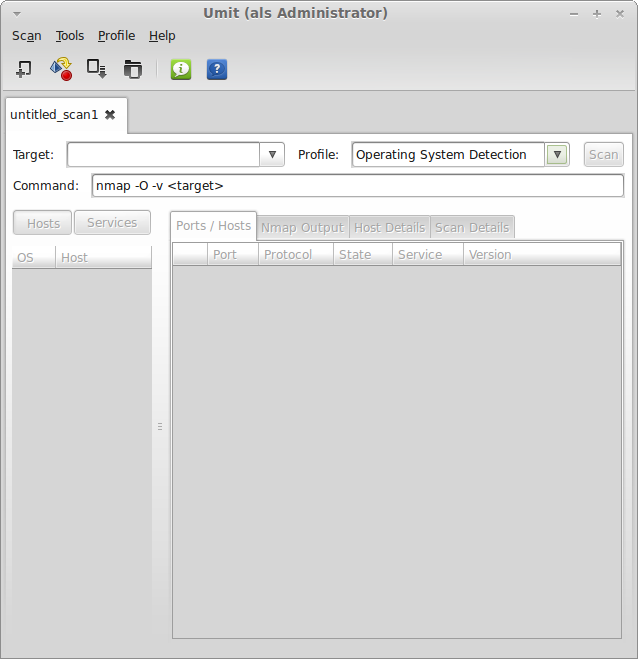Viewport: 638px width, 659px height.
Task: Click the pane splitter handle
Action: [160, 427]
